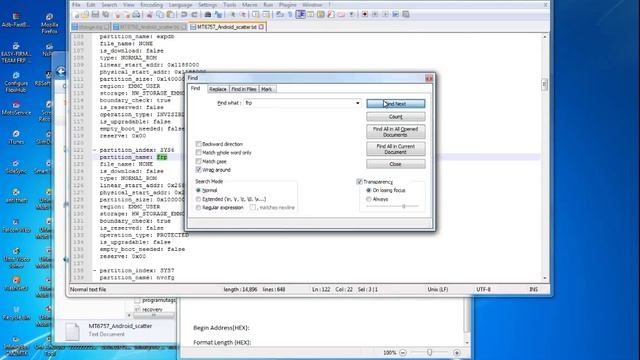
Task: Click the Cut toolbar icon
Action: (x=149, y=14)
